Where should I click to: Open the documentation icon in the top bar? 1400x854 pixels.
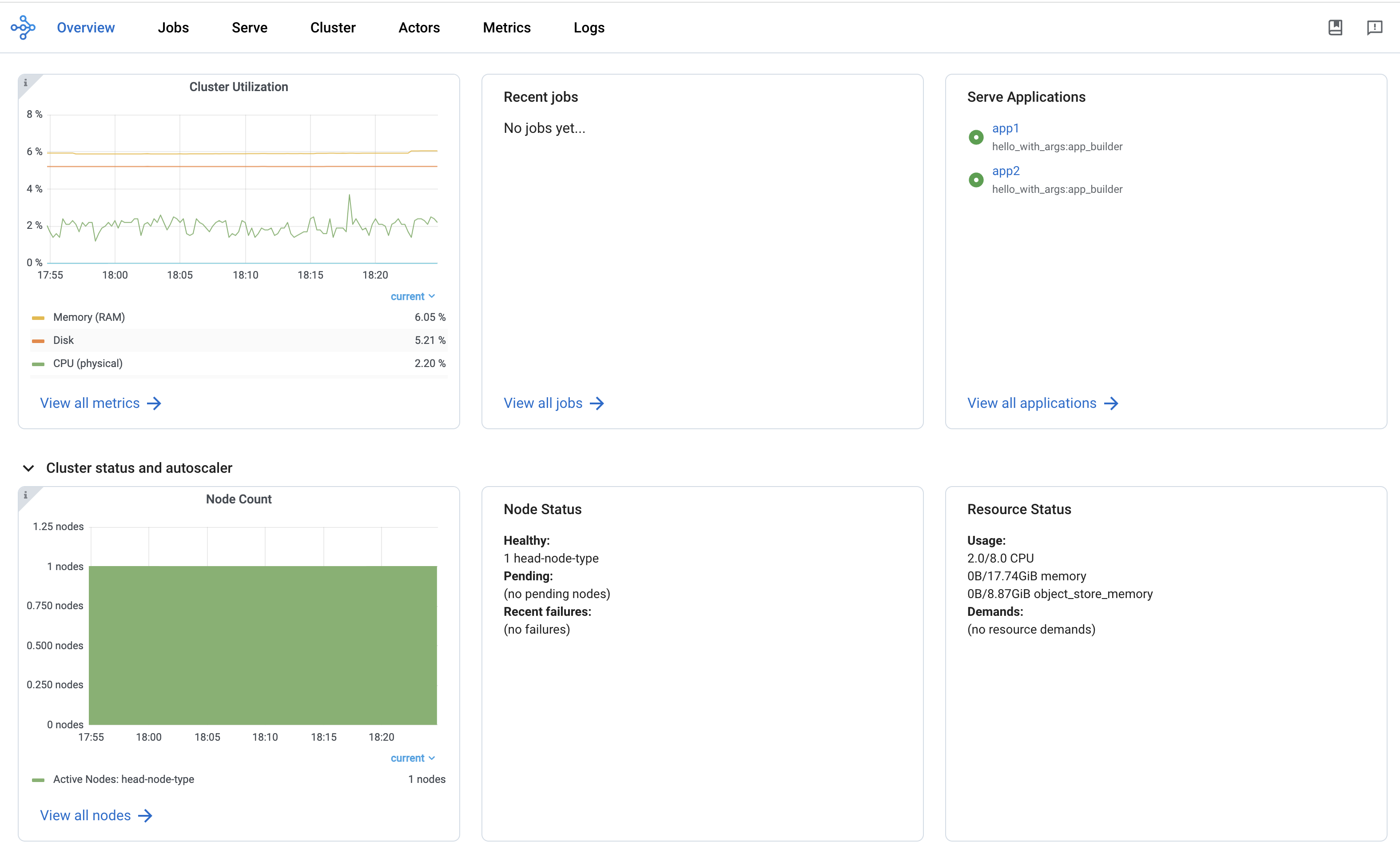(x=1335, y=27)
